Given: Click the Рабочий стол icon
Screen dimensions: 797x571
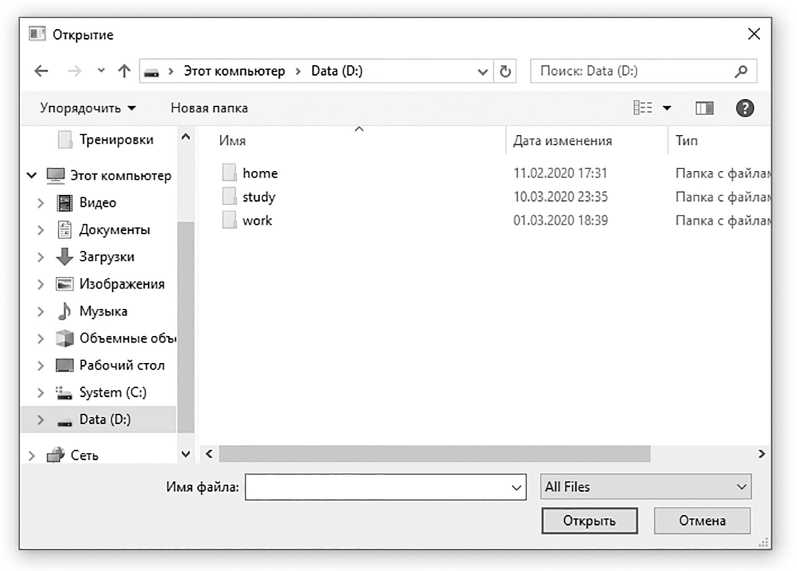Looking at the screenshot, I should (65, 365).
